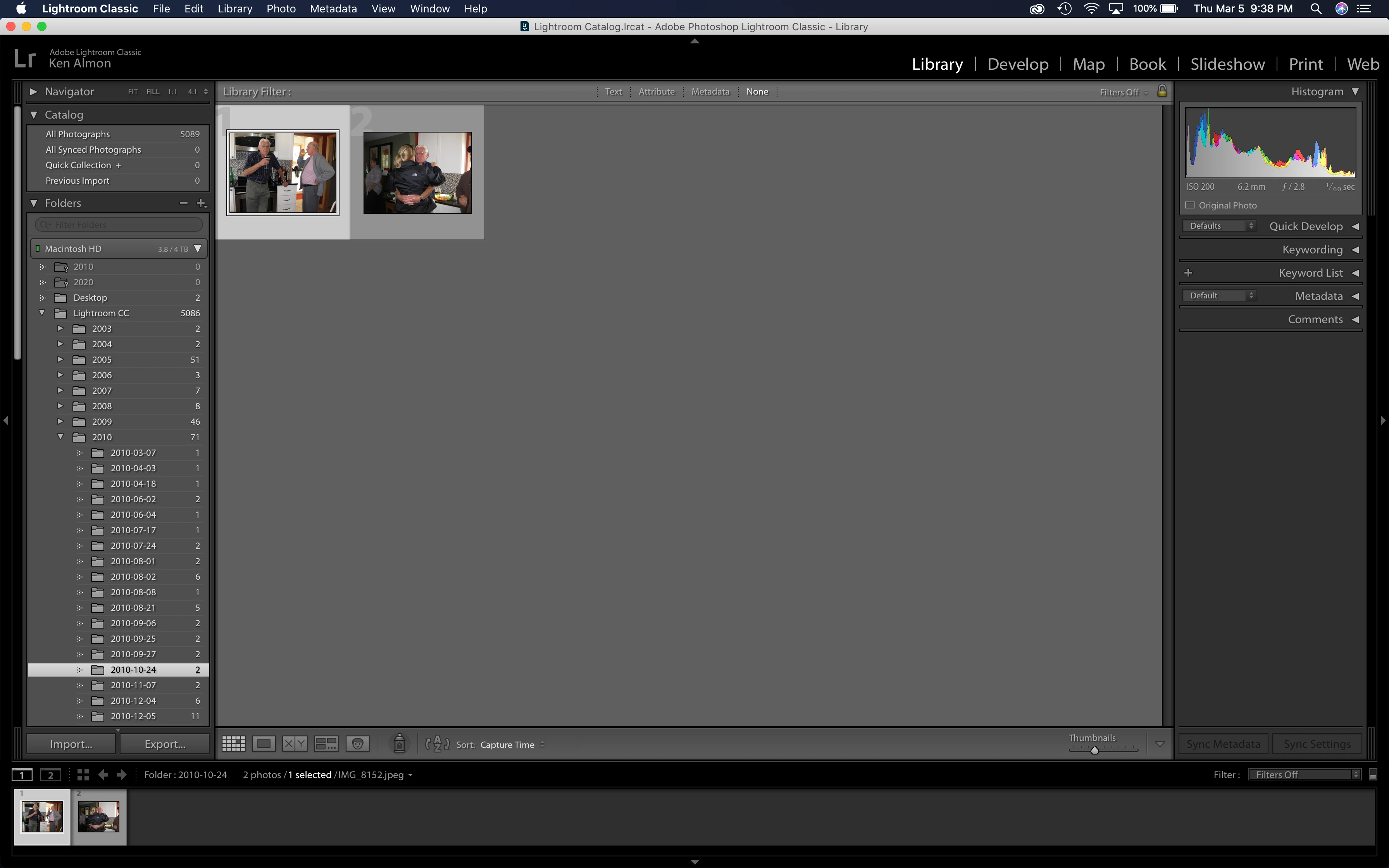Click the Library Filter lock icon

(x=1162, y=91)
